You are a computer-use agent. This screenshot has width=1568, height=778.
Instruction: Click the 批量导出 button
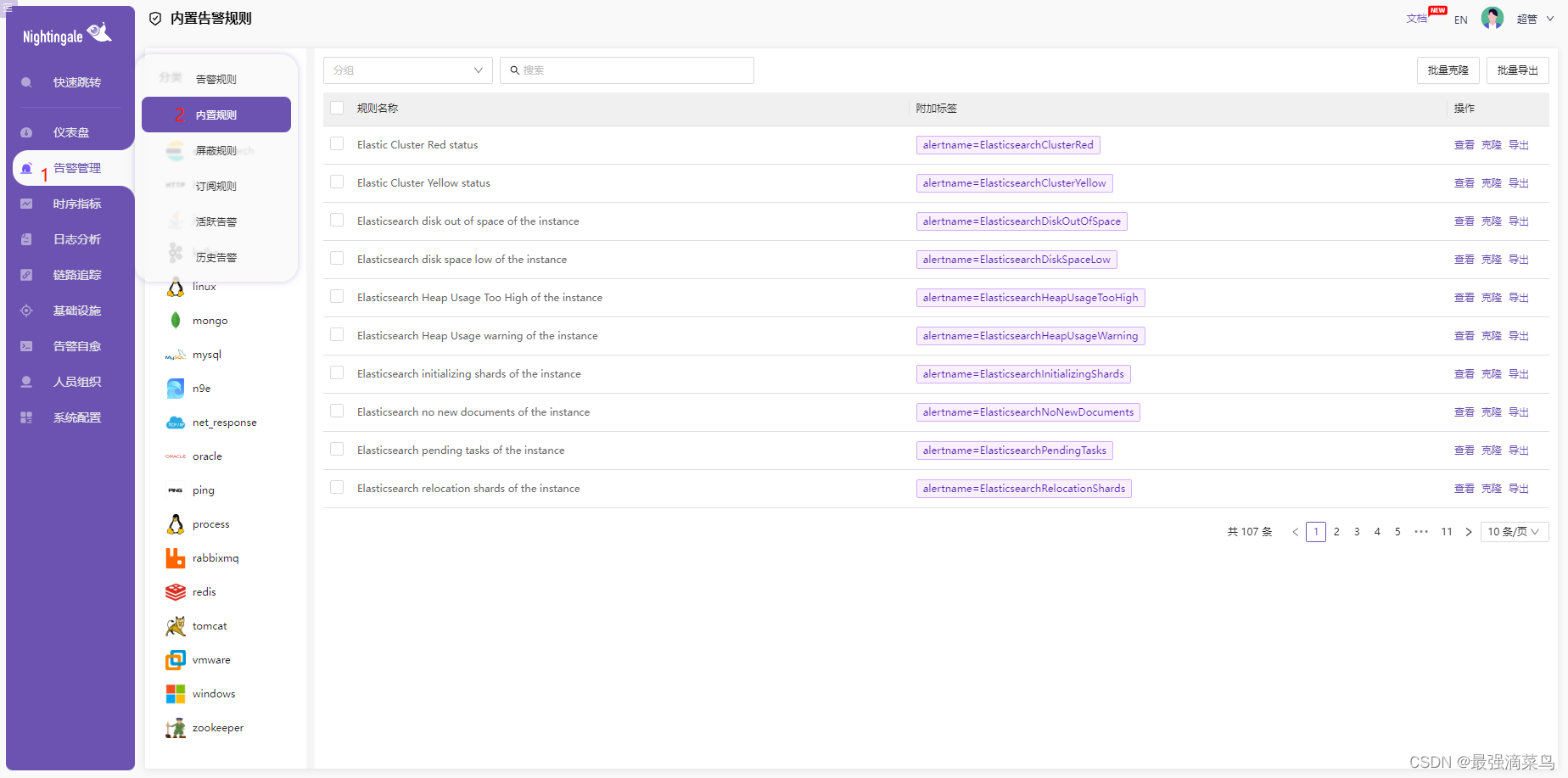pyautogui.click(x=1518, y=70)
